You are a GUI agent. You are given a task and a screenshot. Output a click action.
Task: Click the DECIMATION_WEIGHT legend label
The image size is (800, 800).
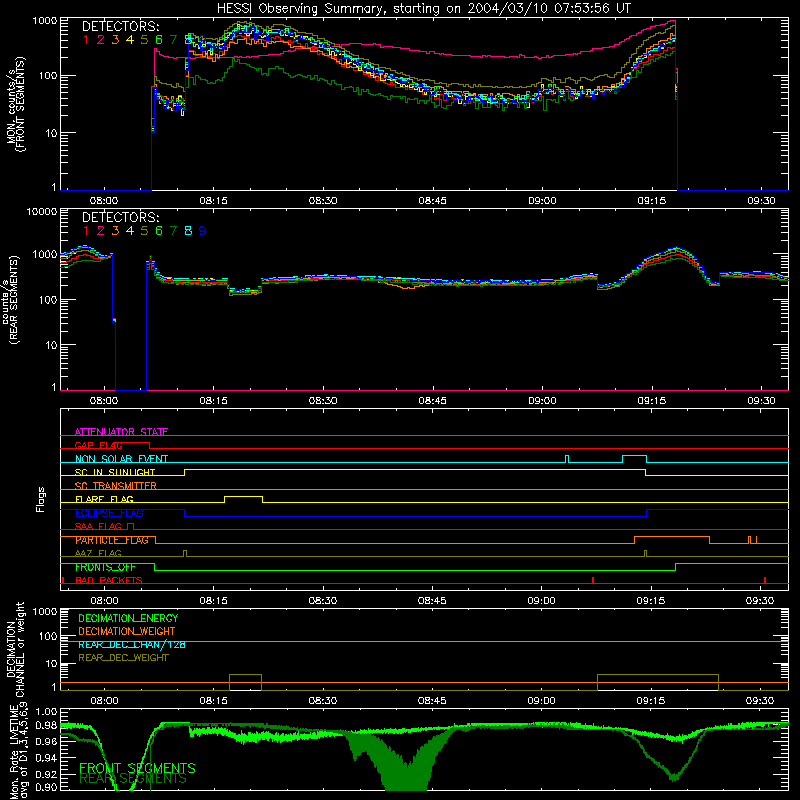tap(127, 631)
